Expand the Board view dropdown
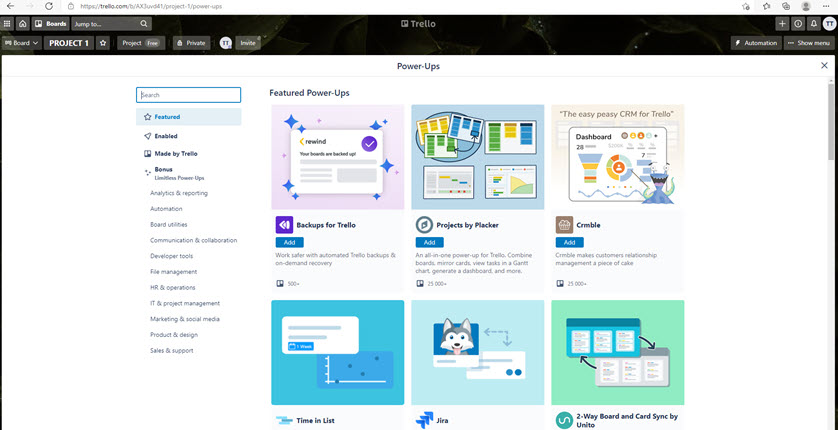 click(21, 43)
